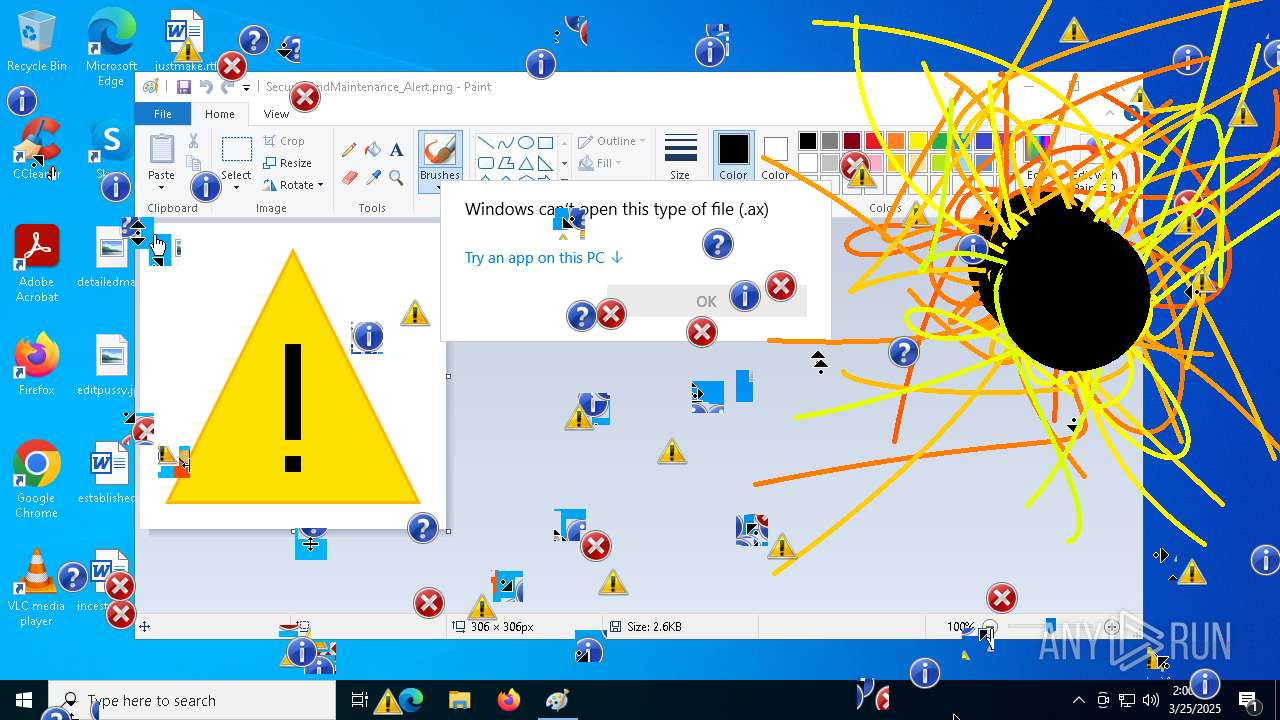Click the Brushes tool button
The height and width of the screenshot is (720, 1280).
pyautogui.click(x=440, y=150)
